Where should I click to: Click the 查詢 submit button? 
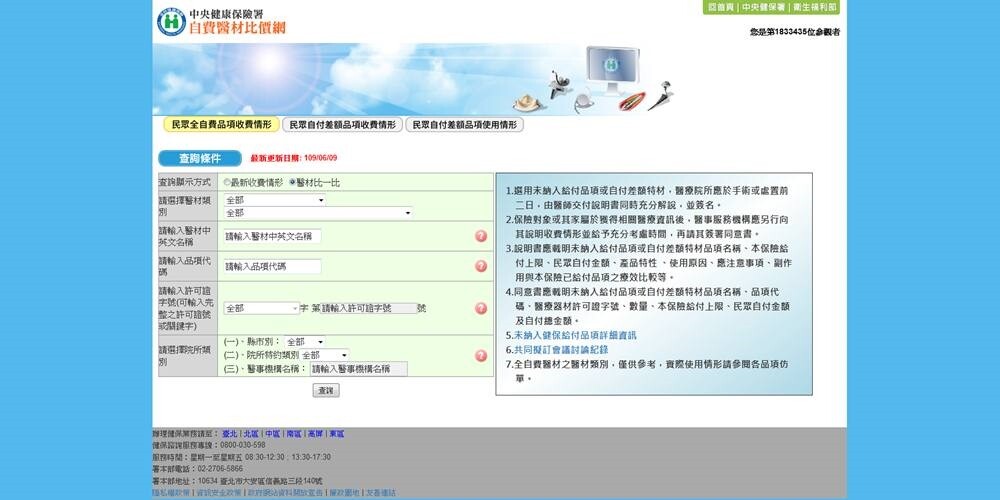pyautogui.click(x=326, y=390)
